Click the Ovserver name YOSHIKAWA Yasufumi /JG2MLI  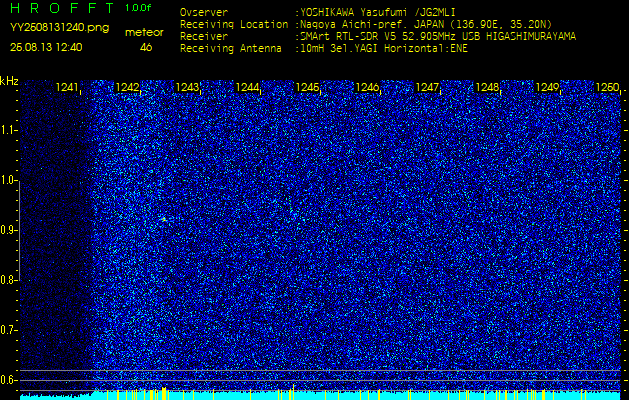[378, 12]
